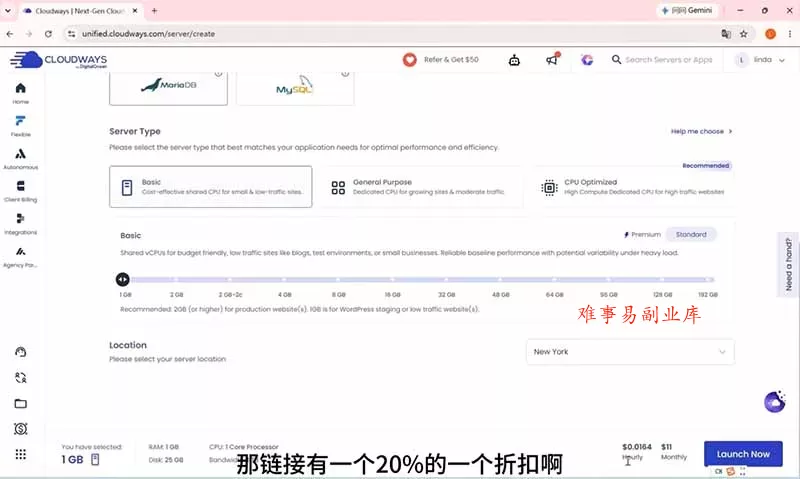This screenshot has width=800, height=479.
Task: Click the Recommended badge on CPU Optimized
Action: click(x=706, y=166)
